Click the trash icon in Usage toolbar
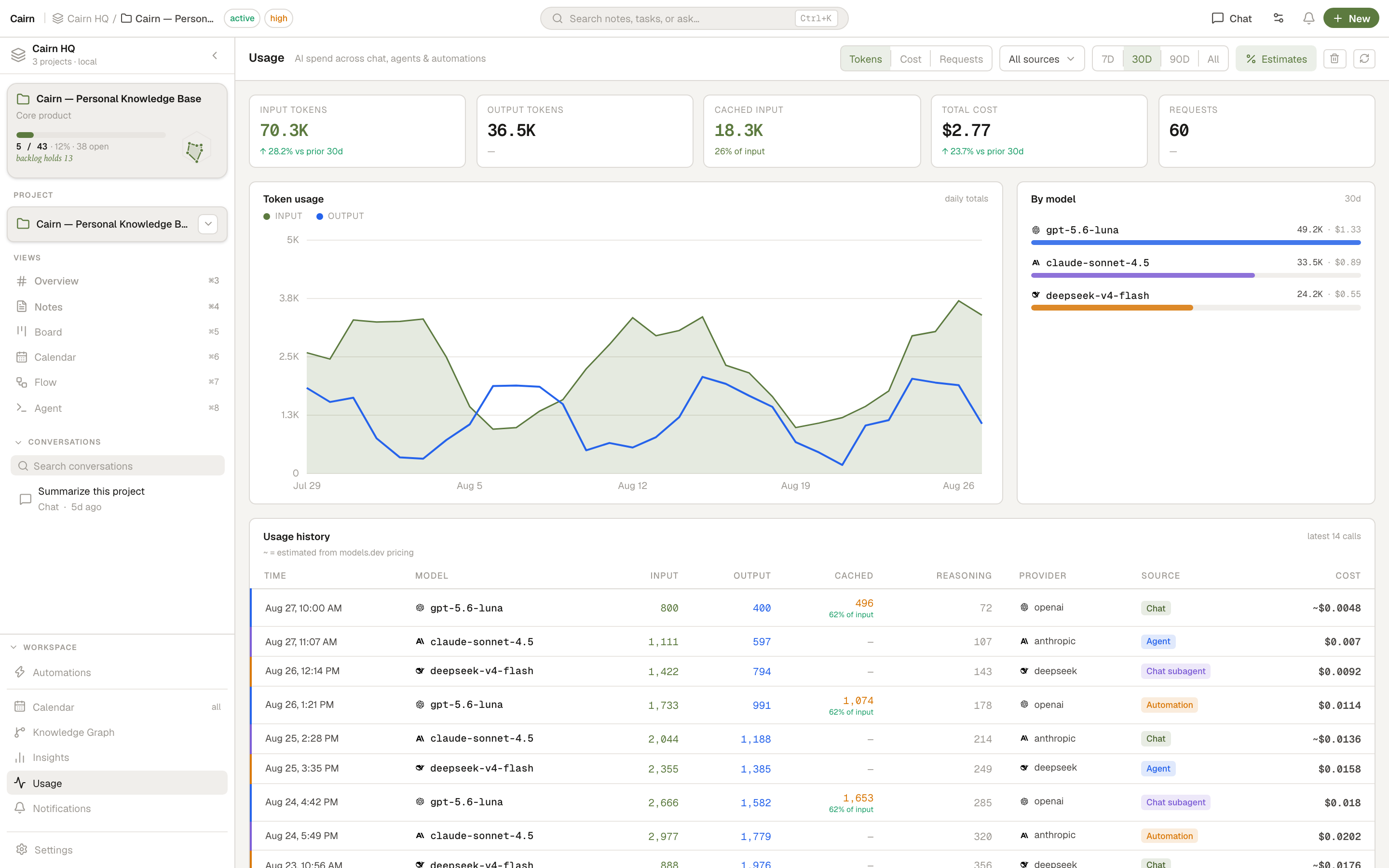Viewport: 1389px width, 868px height. [x=1335, y=58]
